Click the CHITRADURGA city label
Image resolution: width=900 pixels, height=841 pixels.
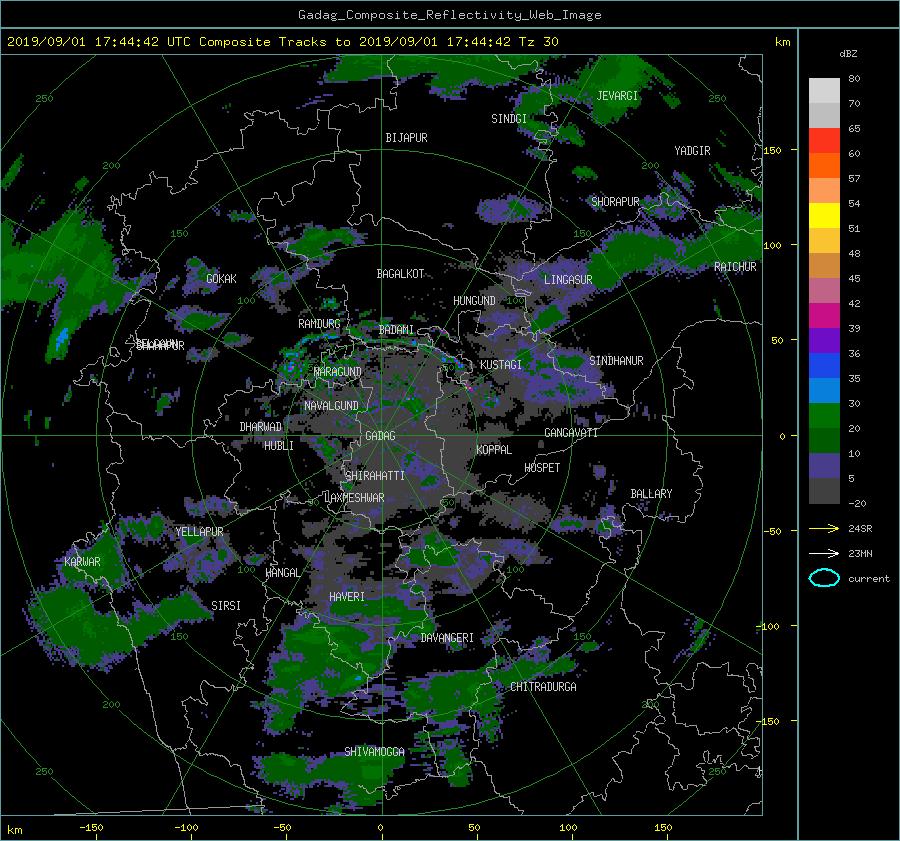point(544,687)
